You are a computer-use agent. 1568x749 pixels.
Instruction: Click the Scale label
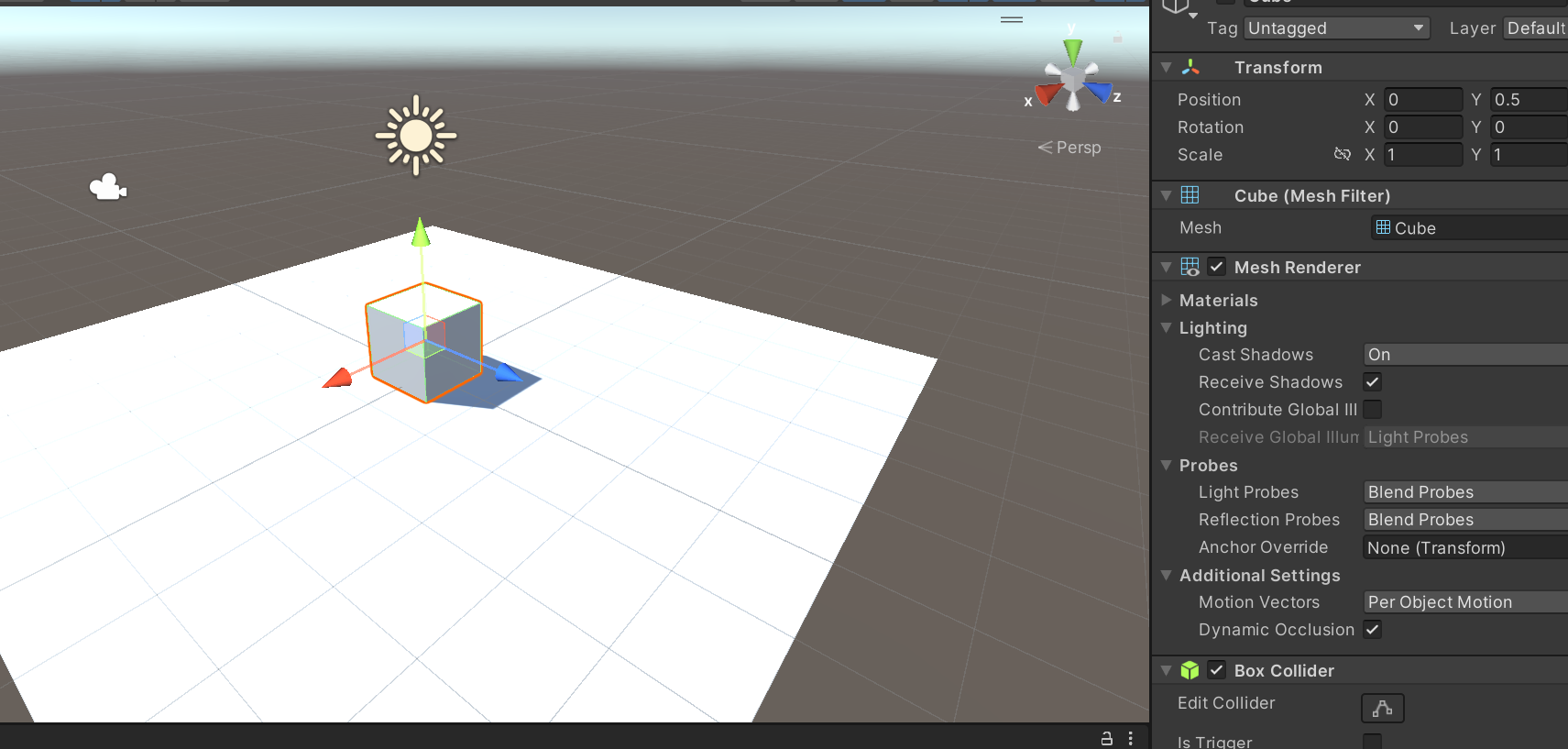1200,155
